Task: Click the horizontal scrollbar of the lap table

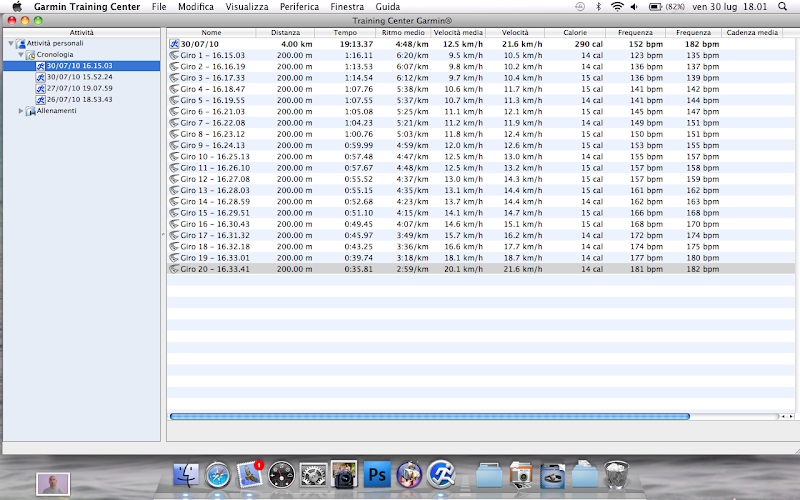Action: click(x=430, y=416)
